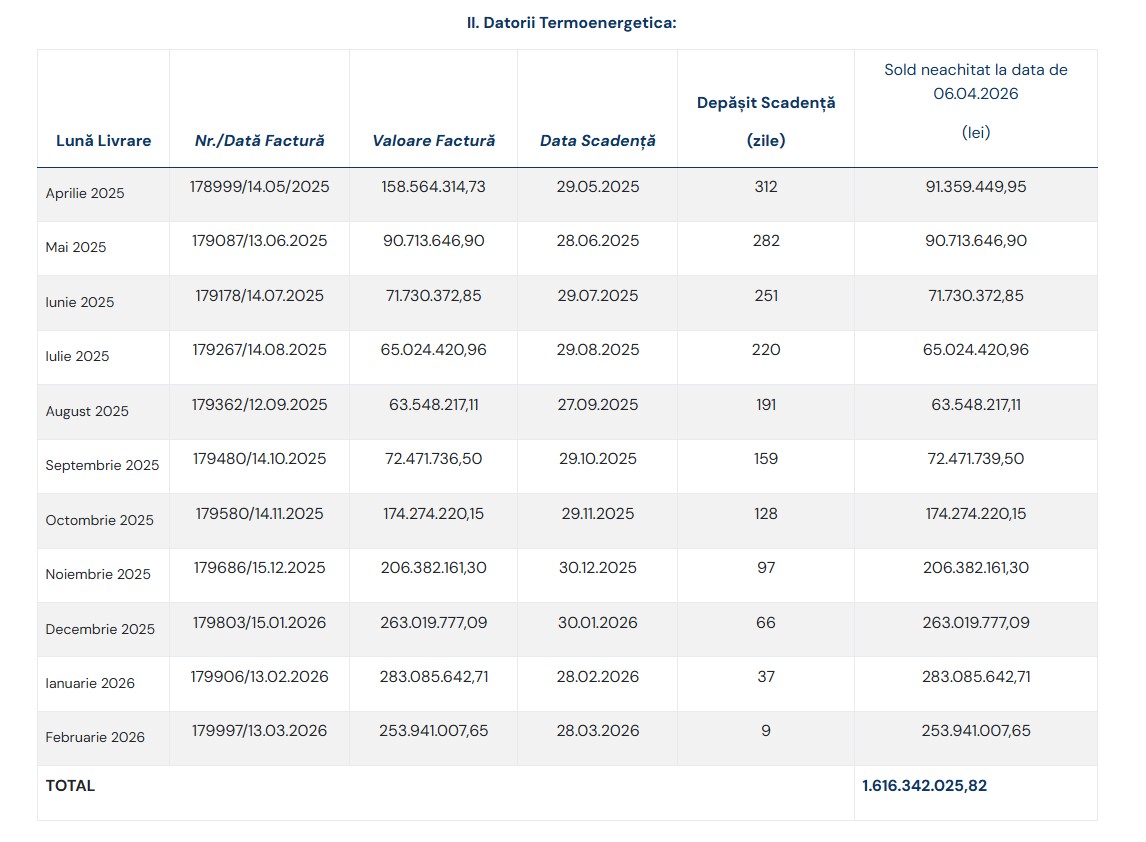Select the 'Lună Livrare' column header

click(104, 141)
